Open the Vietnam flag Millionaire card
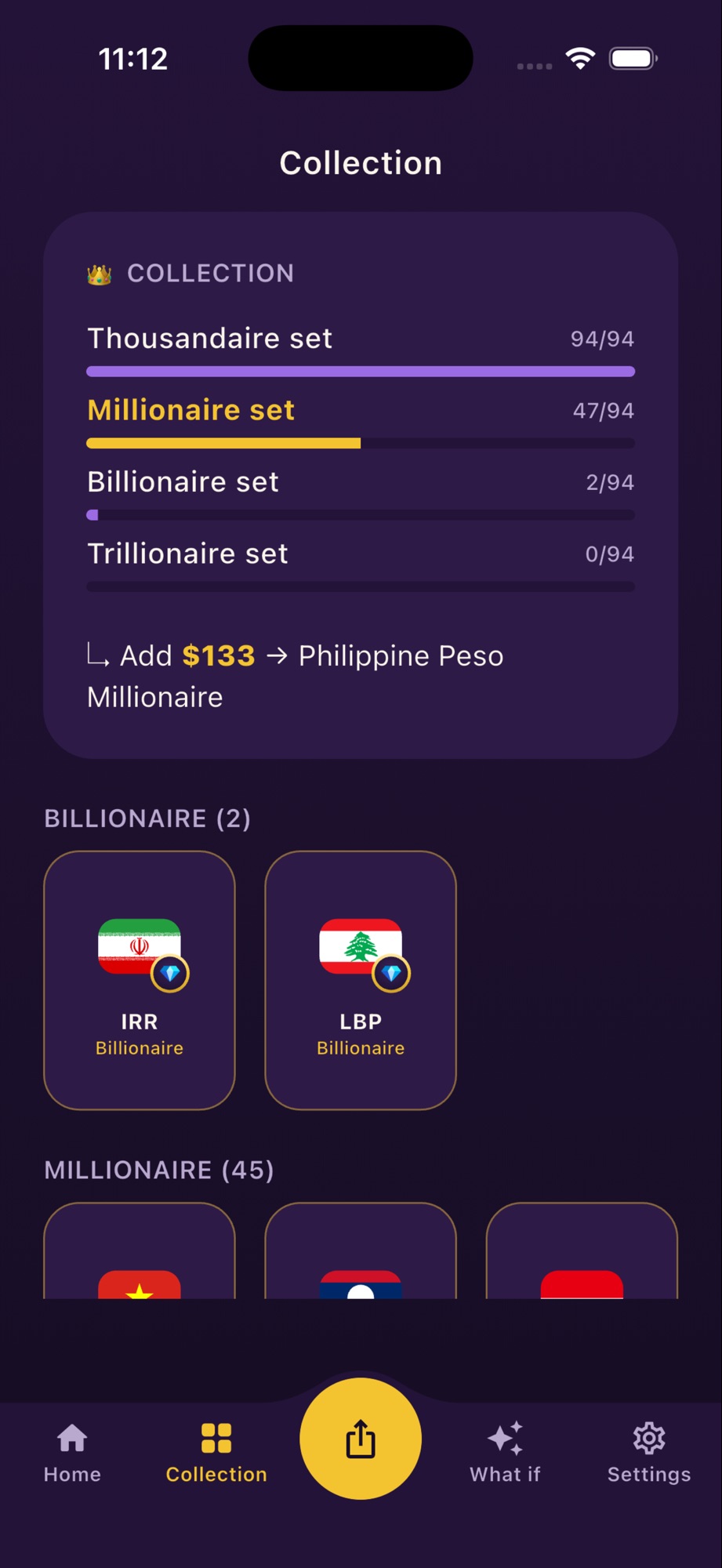Image resolution: width=722 pixels, height=1568 pixels. point(140,1250)
